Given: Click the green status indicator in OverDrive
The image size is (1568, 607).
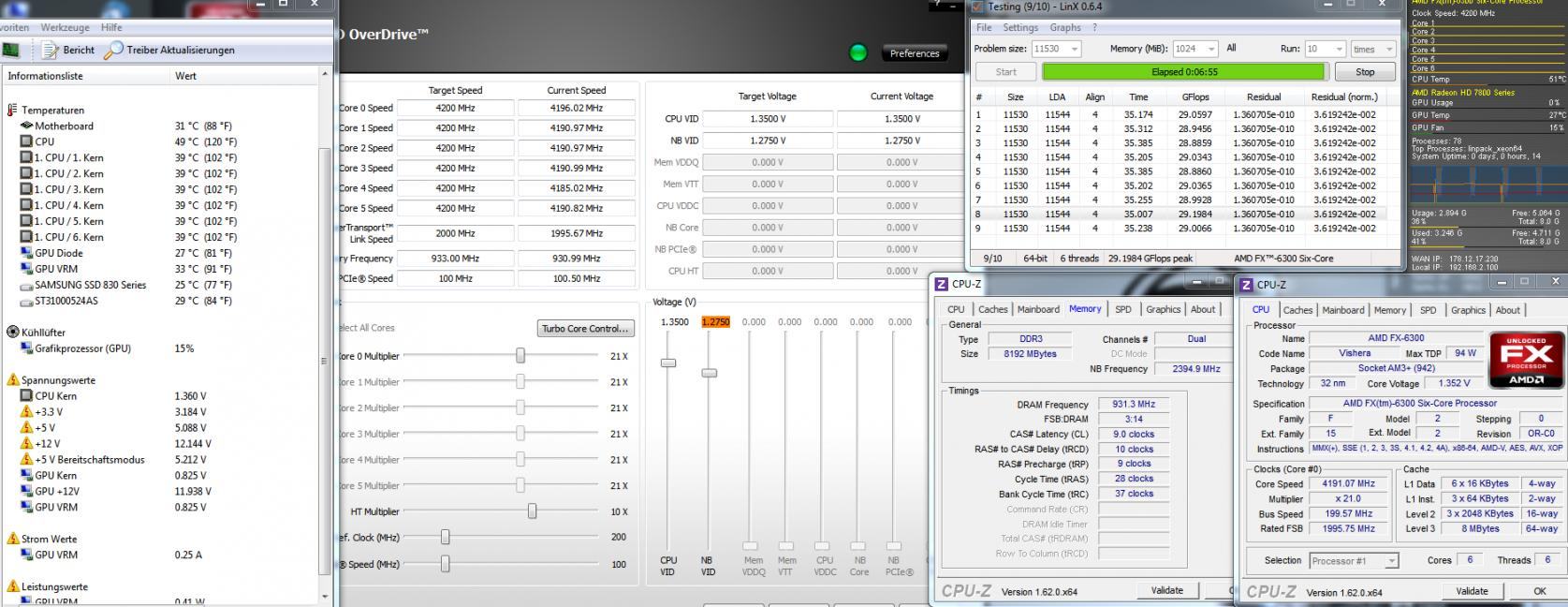Looking at the screenshot, I should click(x=857, y=52).
